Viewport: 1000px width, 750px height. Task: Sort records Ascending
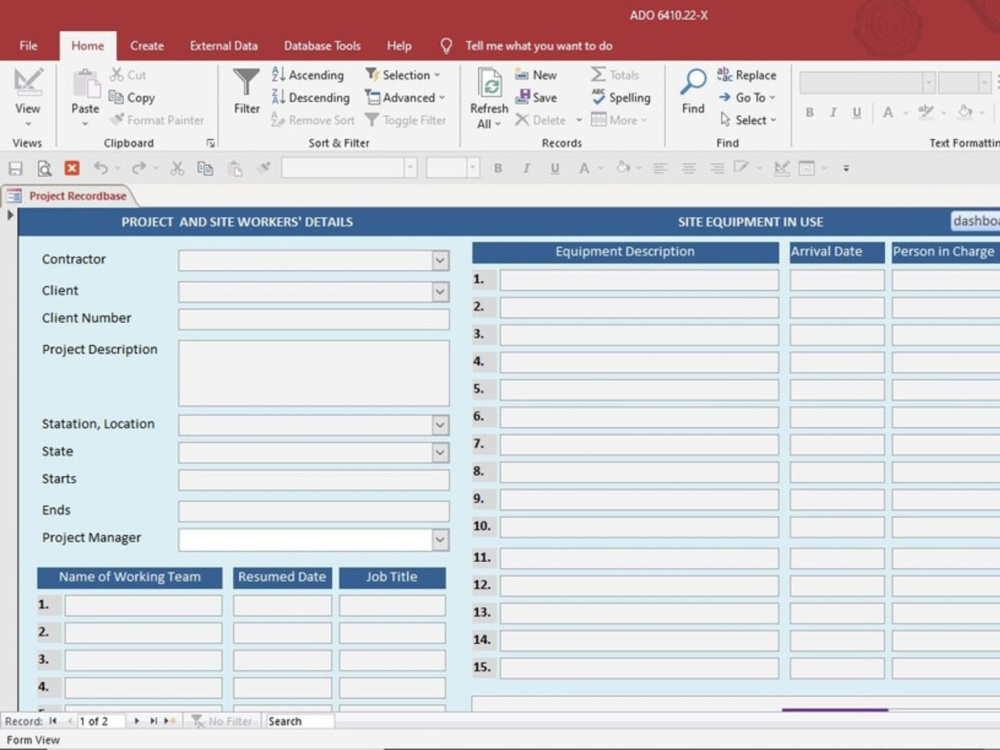(307, 75)
